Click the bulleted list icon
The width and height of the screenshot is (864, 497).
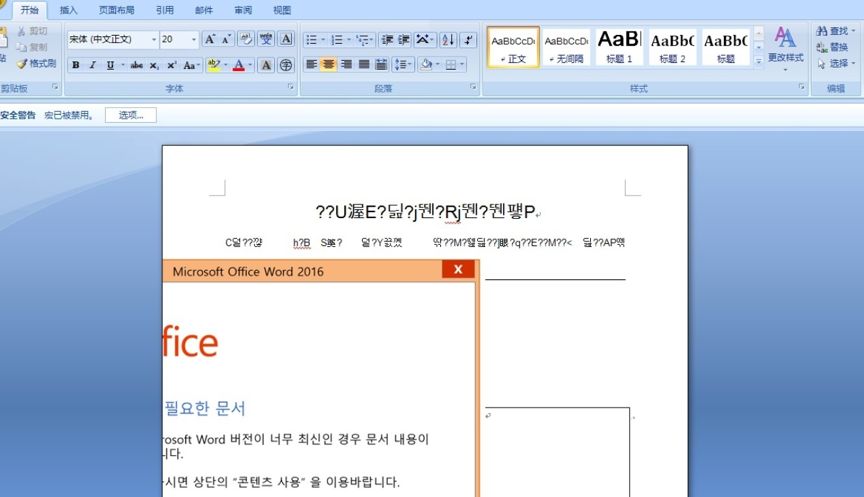click(x=312, y=40)
